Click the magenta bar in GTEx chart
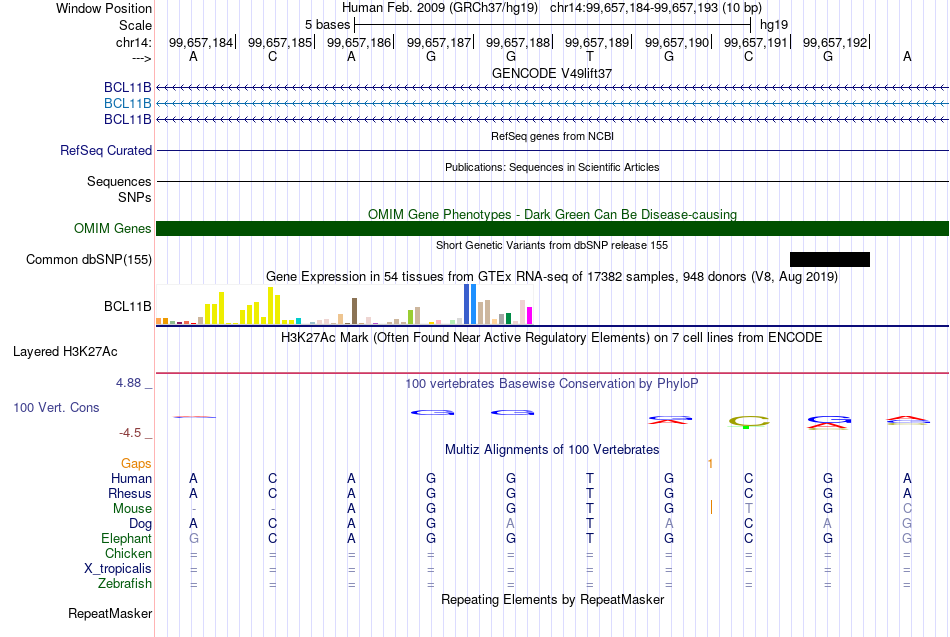Viewport: 950px width, 637px height. pyautogui.click(x=530, y=316)
